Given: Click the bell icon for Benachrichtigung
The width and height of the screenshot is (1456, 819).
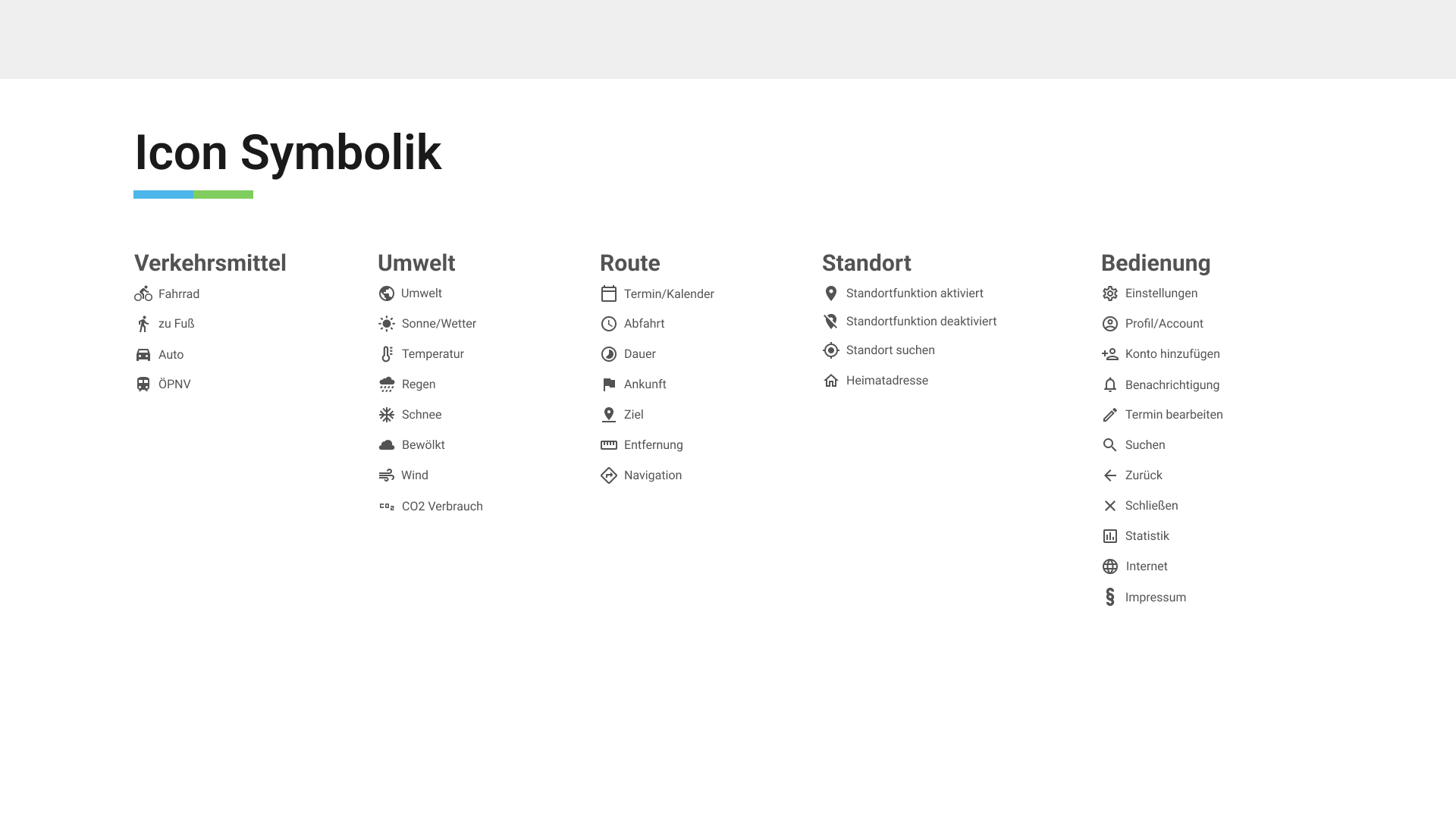Looking at the screenshot, I should point(1110,385).
